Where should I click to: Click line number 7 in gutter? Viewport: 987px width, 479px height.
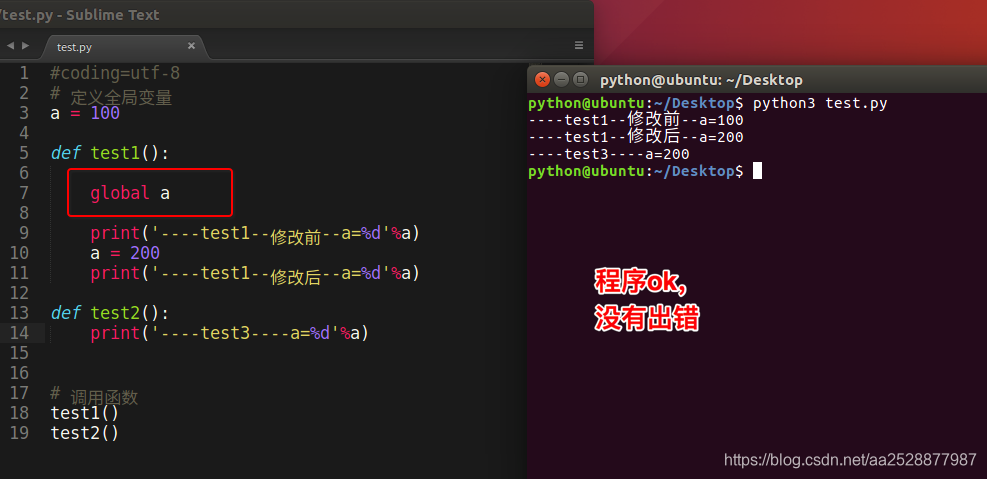click(24, 193)
